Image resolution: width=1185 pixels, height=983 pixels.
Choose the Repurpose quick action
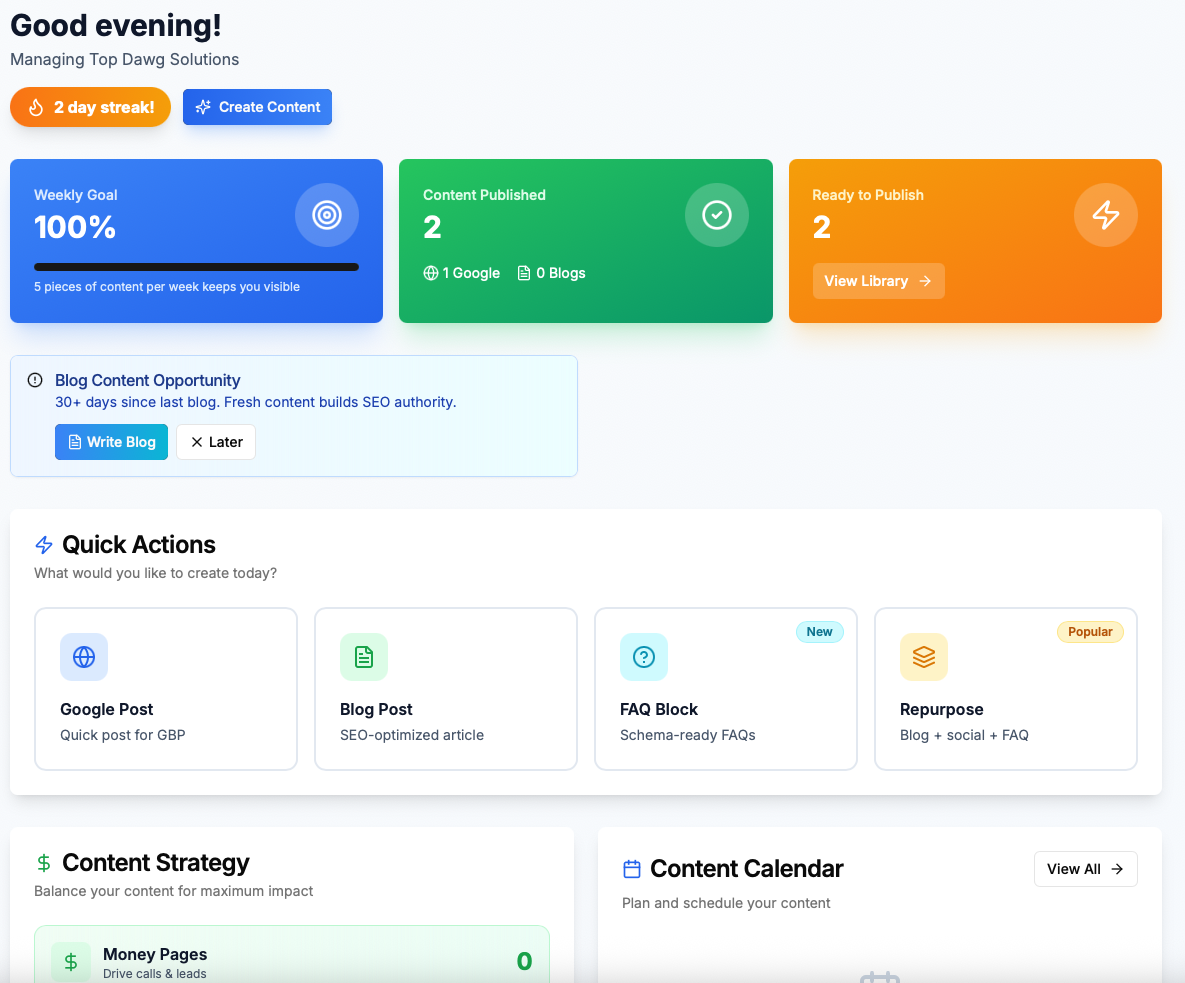point(1006,689)
